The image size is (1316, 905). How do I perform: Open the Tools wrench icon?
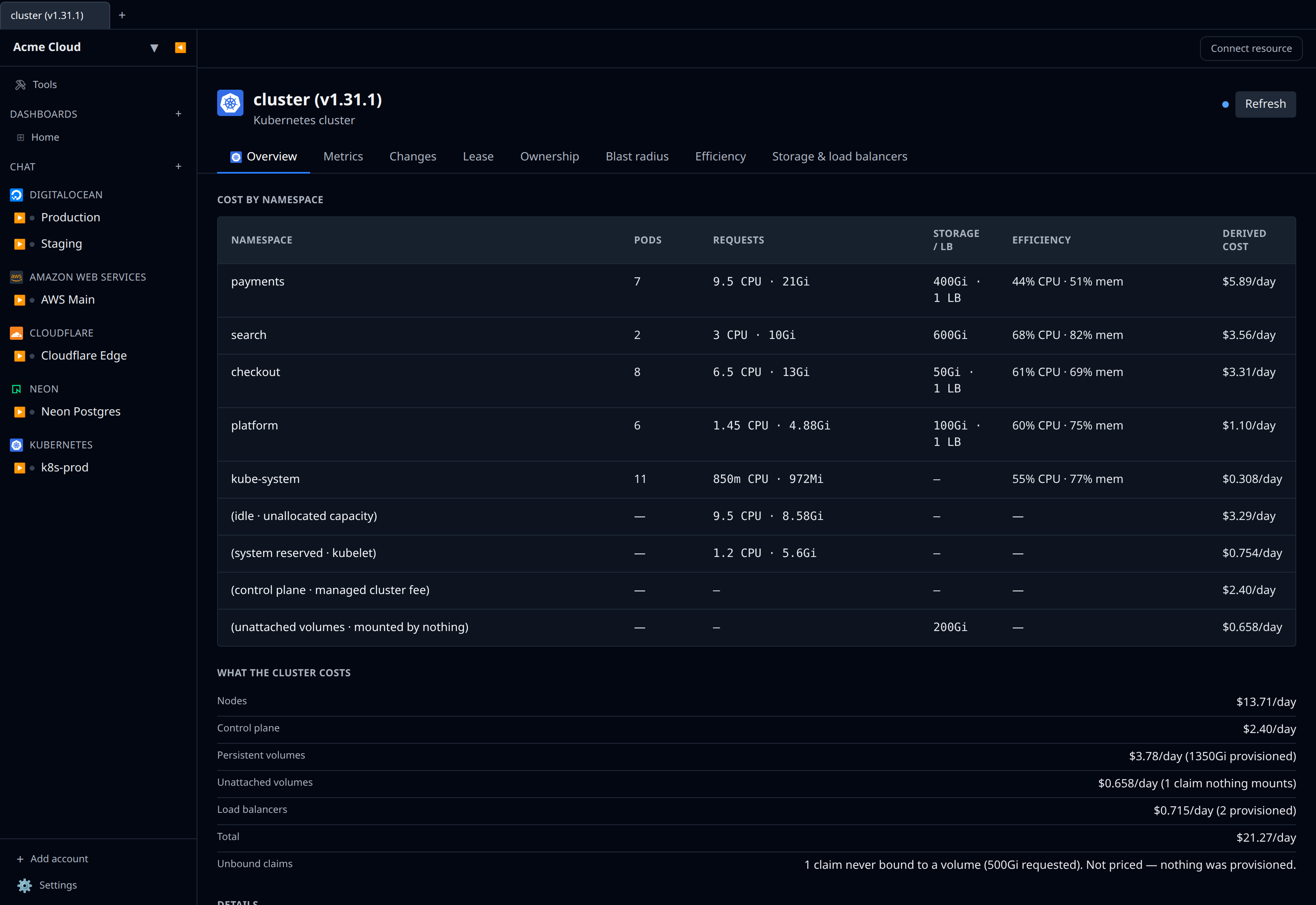(21, 84)
